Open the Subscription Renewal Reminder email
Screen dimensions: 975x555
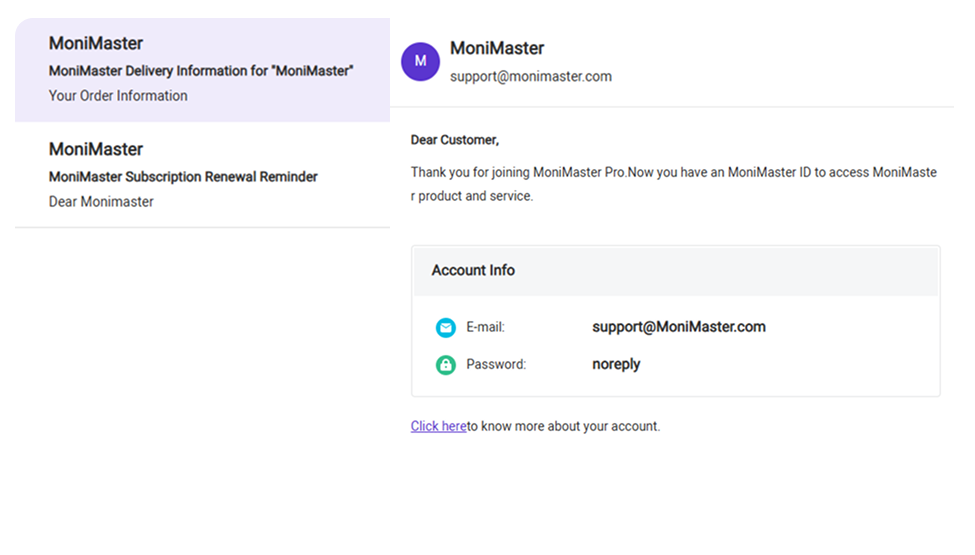pyautogui.click(x=203, y=175)
